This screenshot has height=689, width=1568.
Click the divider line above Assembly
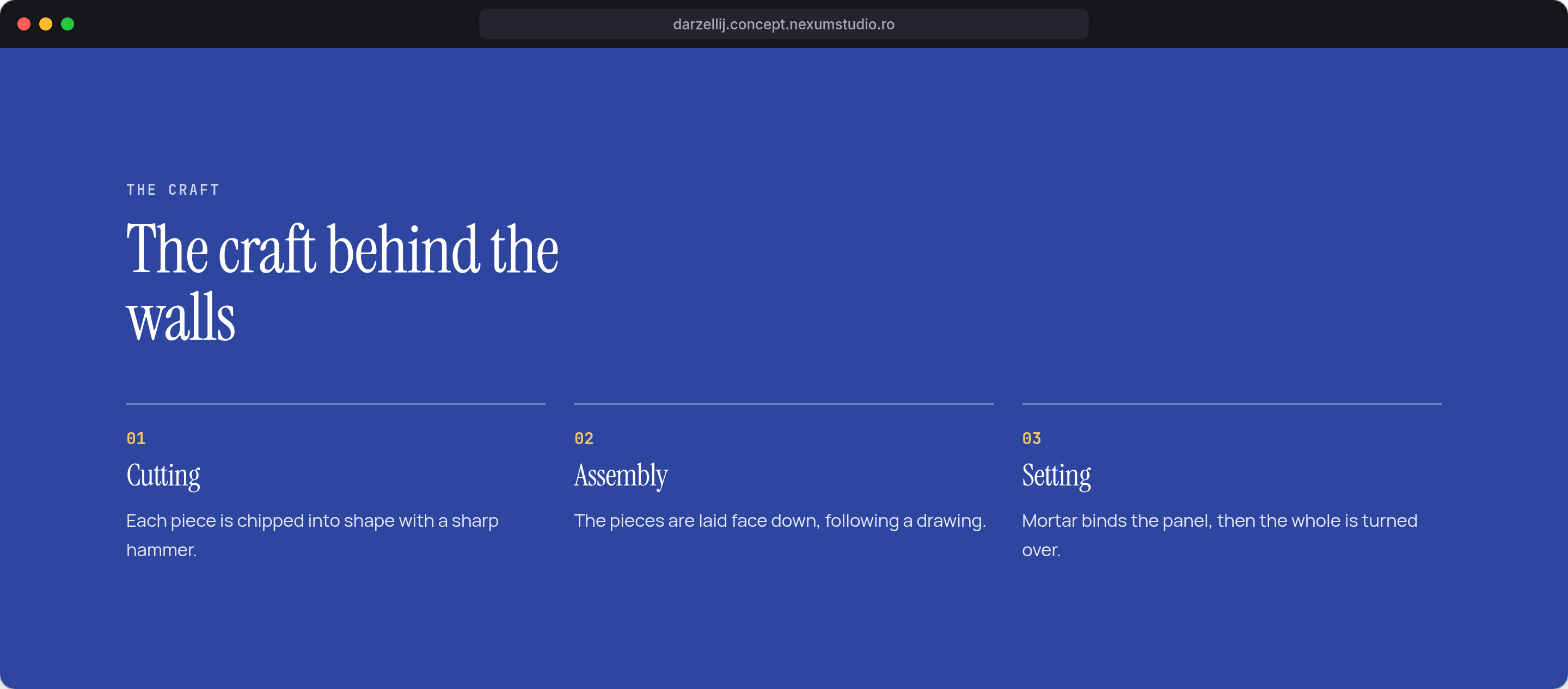point(783,403)
